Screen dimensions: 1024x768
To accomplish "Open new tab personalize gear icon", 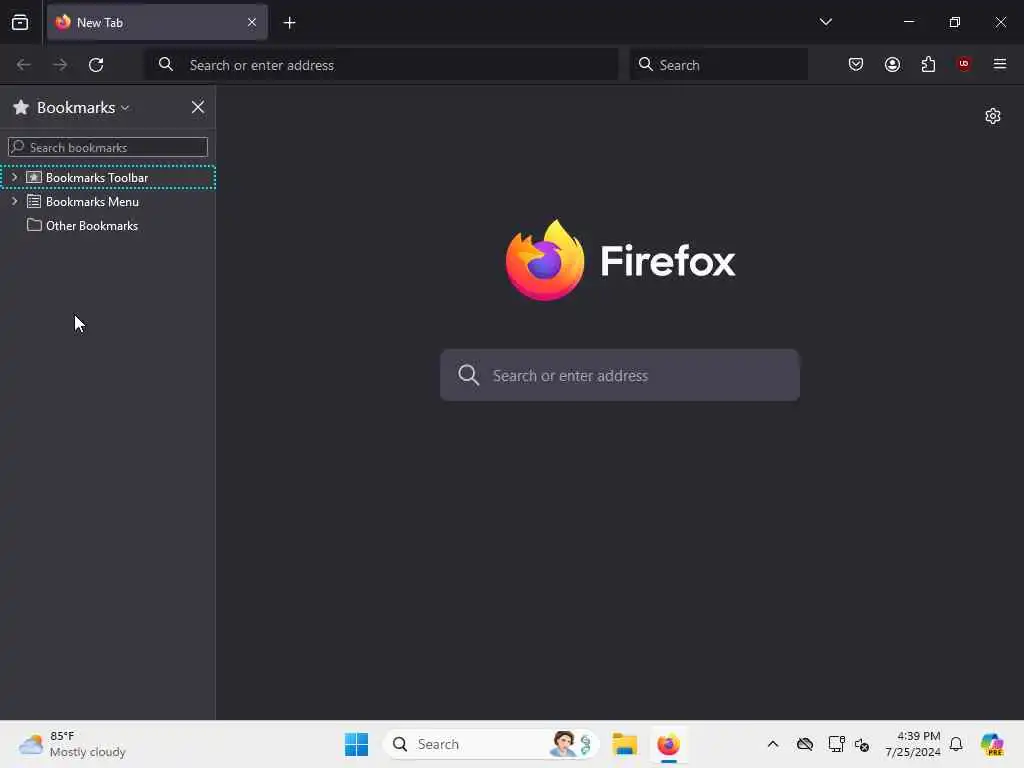I will tap(993, 116).
